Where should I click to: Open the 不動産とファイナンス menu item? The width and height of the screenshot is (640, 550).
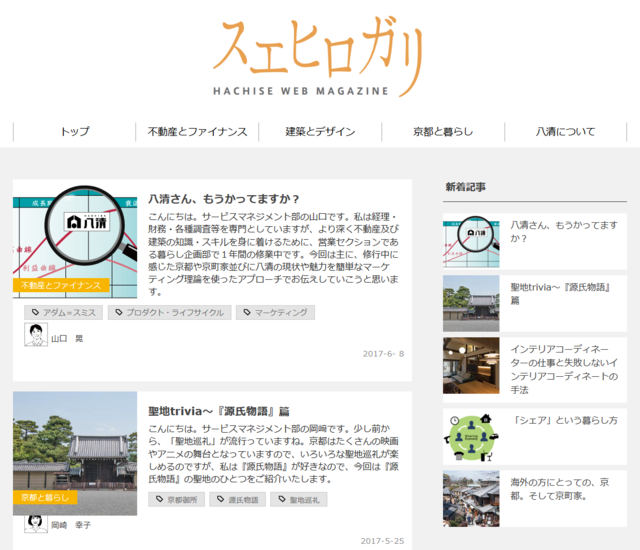click(x=198, y=132)
